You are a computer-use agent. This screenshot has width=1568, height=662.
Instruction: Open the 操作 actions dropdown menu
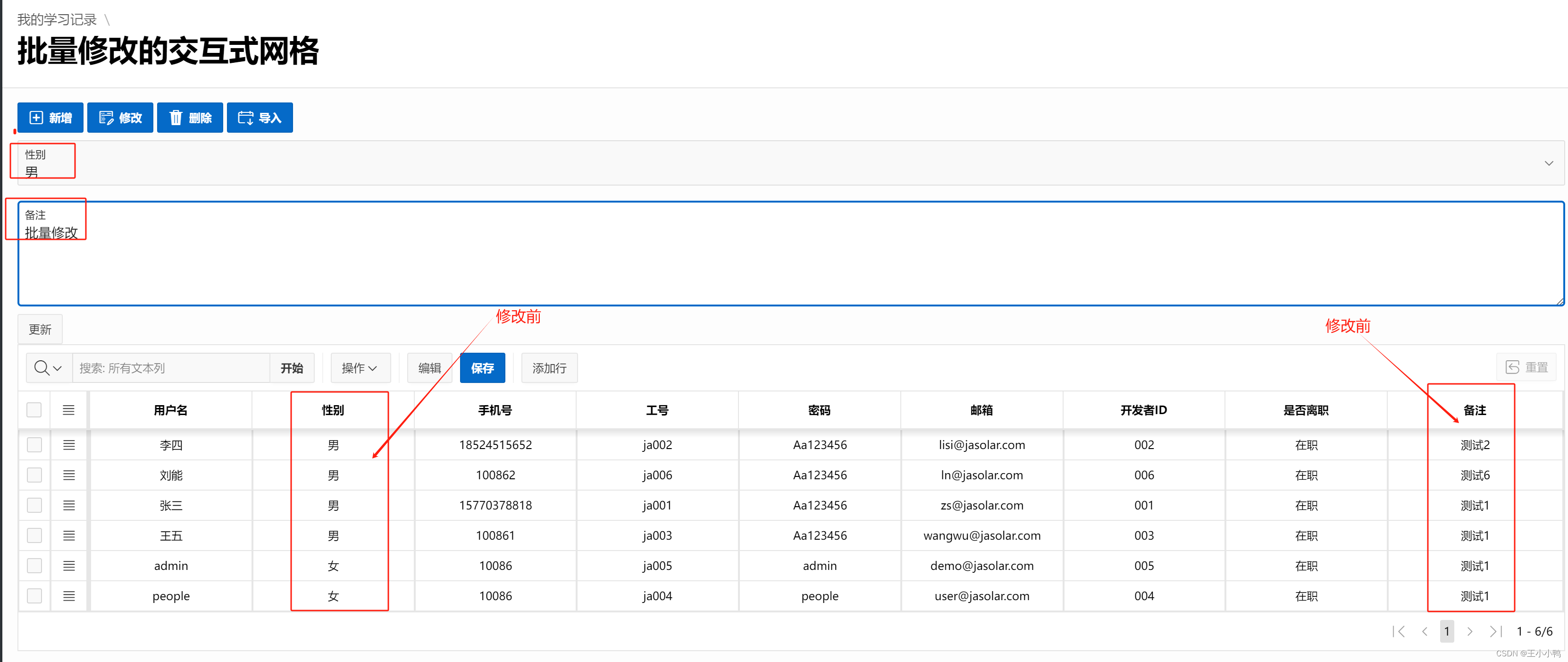pos(359,368)
